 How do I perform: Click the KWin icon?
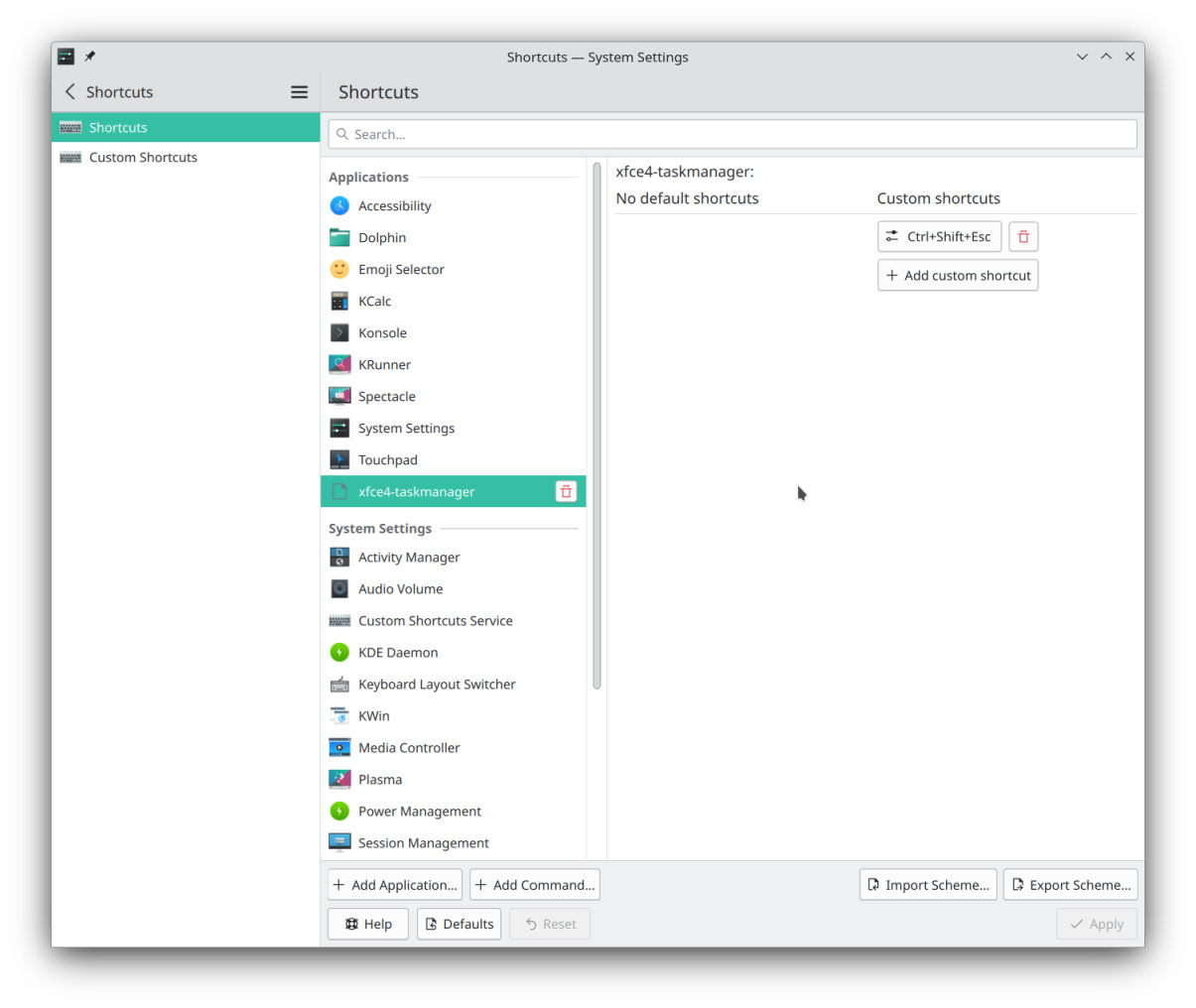click(x=339, y=715)
